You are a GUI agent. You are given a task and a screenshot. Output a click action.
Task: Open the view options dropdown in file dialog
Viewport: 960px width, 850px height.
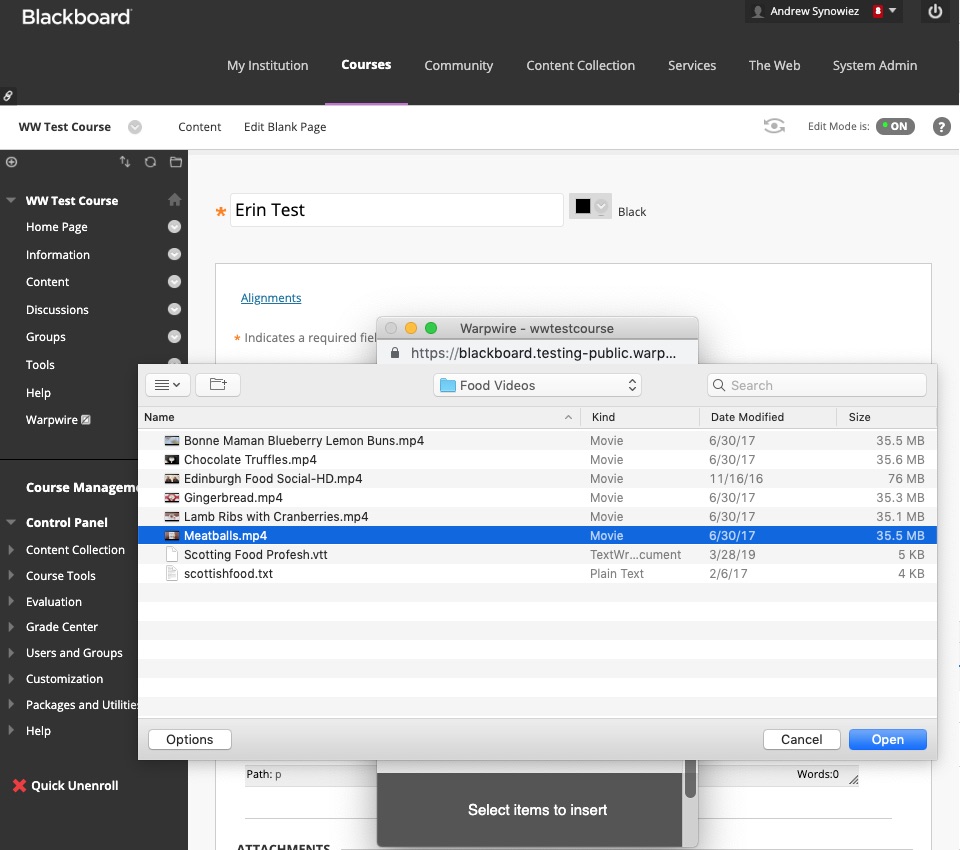pyautogui.click(x=168, y=385)
